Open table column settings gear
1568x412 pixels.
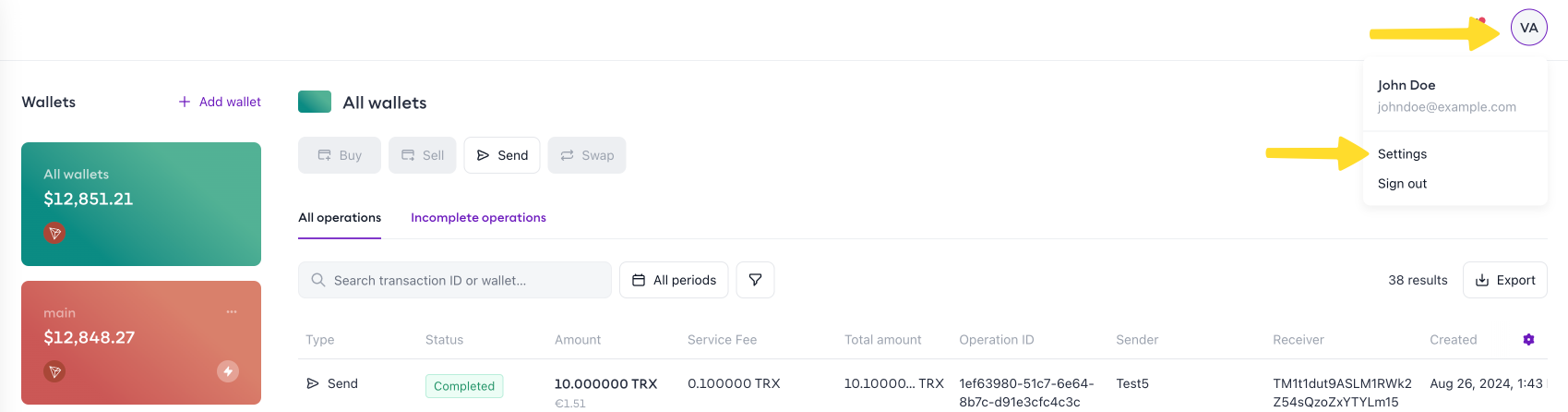(x=1528, y=340)
